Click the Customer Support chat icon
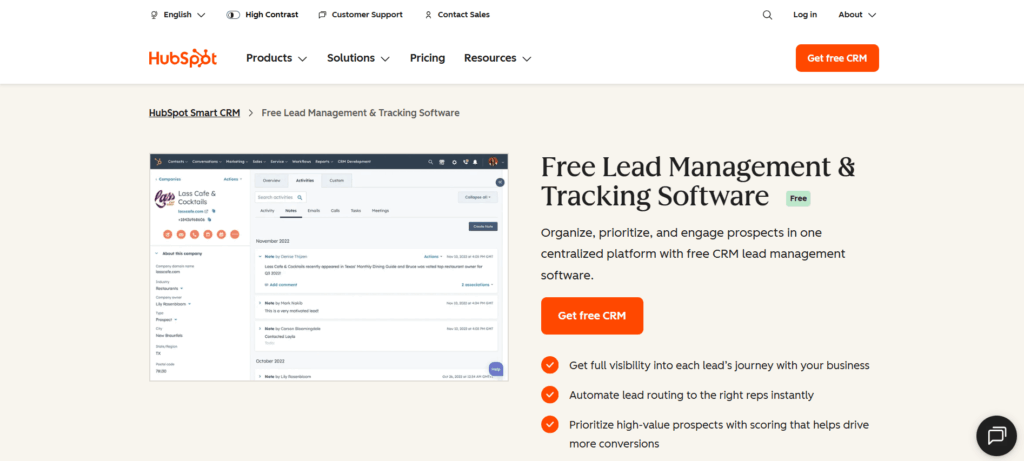 click(x=323, y=14)
